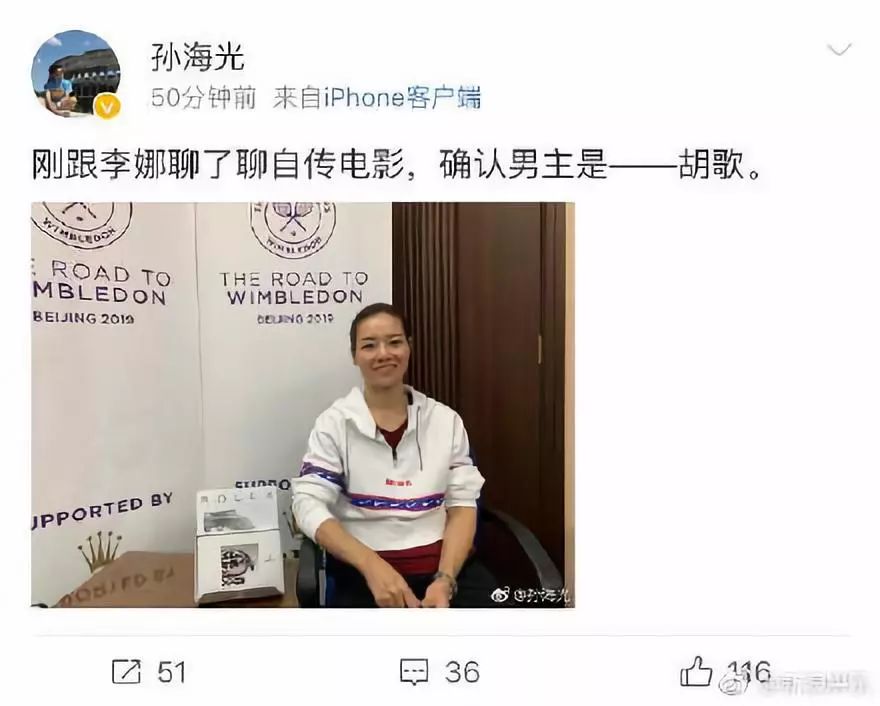The width and height of the screenshot is (880, 706).
Task: Open repost count 51
Action: (171, 672)
